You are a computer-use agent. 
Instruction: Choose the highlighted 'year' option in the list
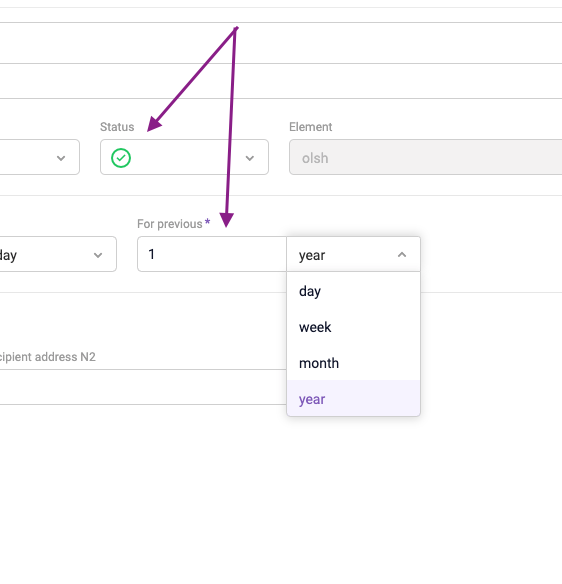353,399
